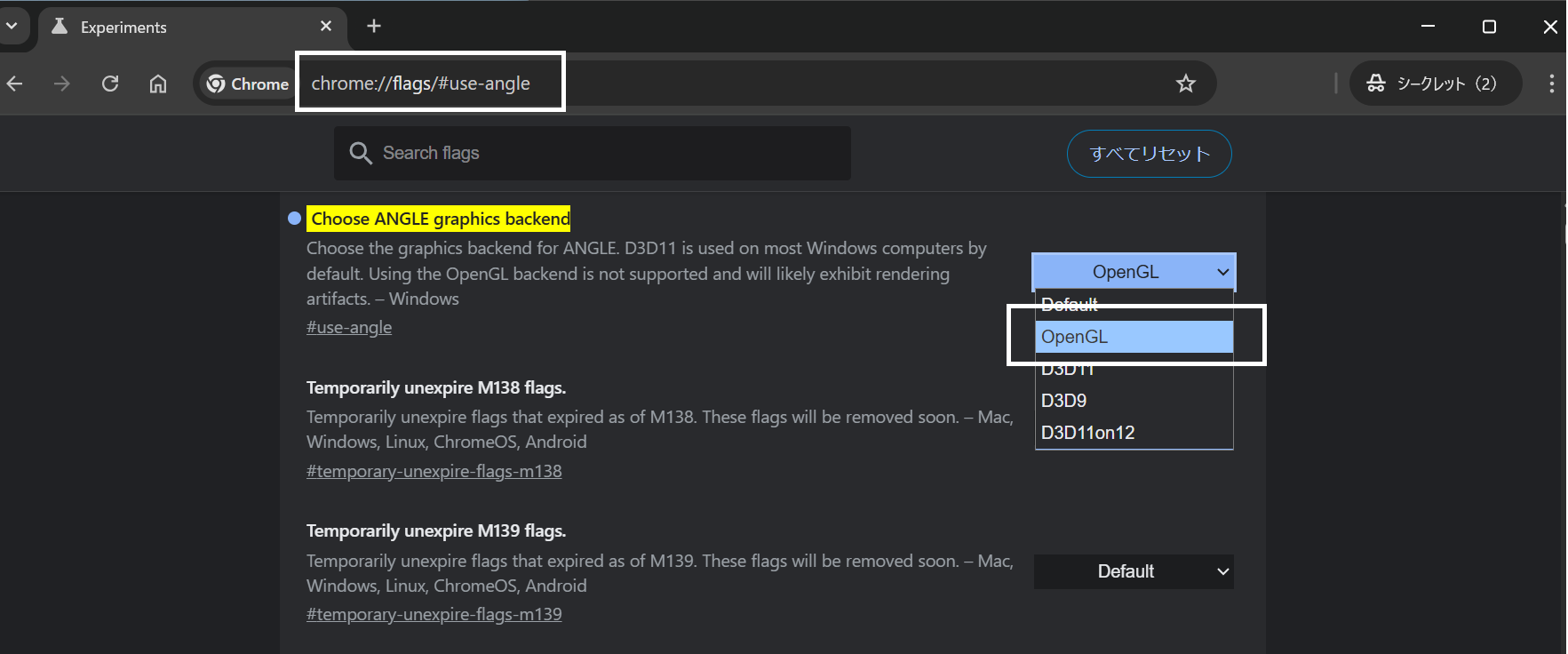
Task: Open the #temporary-unexpire-flags-m139 link
Action: click(434, 614)
